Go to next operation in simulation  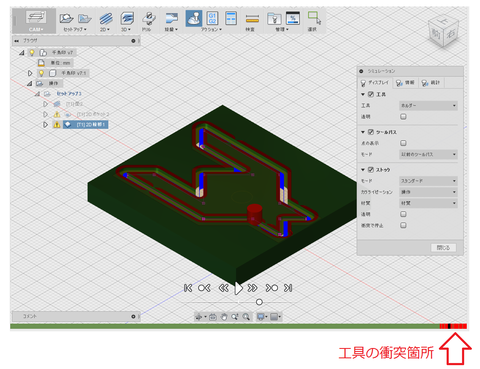(271, 288)
